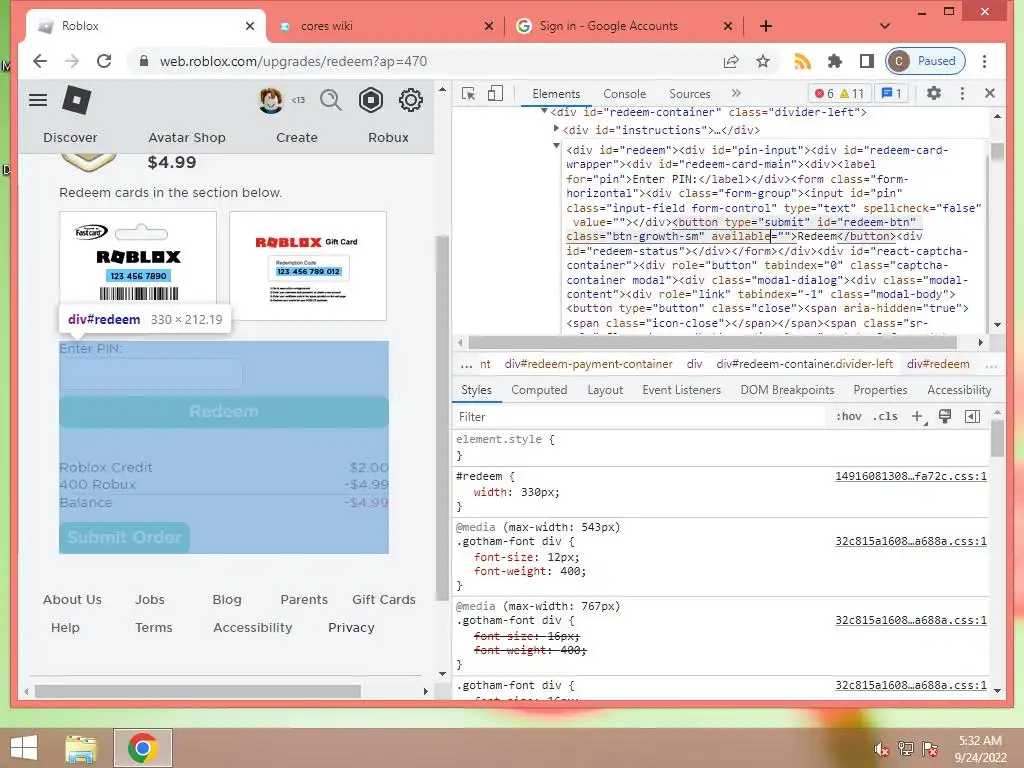Image resolution: width=1024 pixels, height=768 pixels.
Task: Click the Roblox logo home icon
Action: tap(76, 100)
